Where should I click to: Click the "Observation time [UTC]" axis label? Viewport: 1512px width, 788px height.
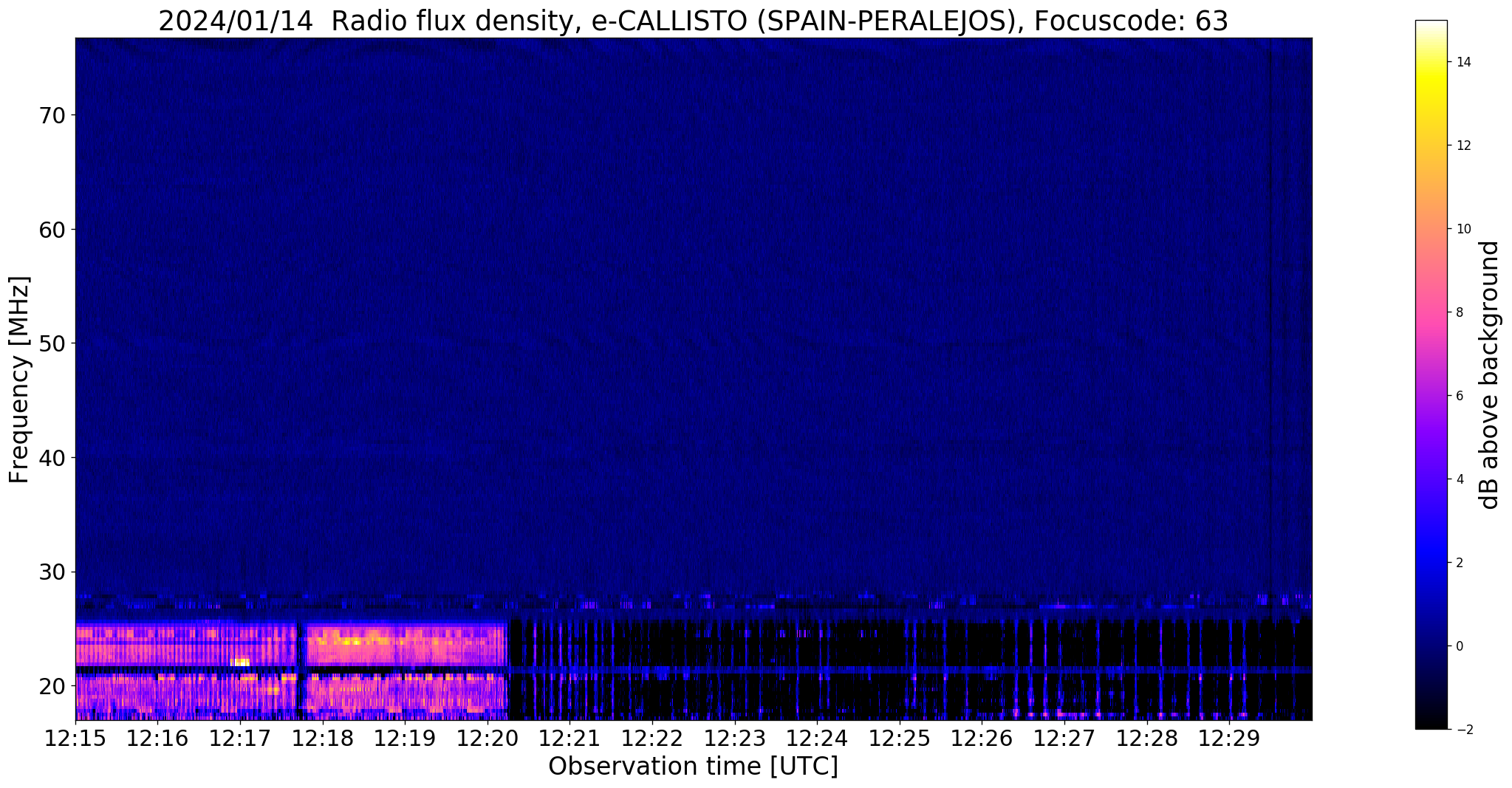[693, 767]
